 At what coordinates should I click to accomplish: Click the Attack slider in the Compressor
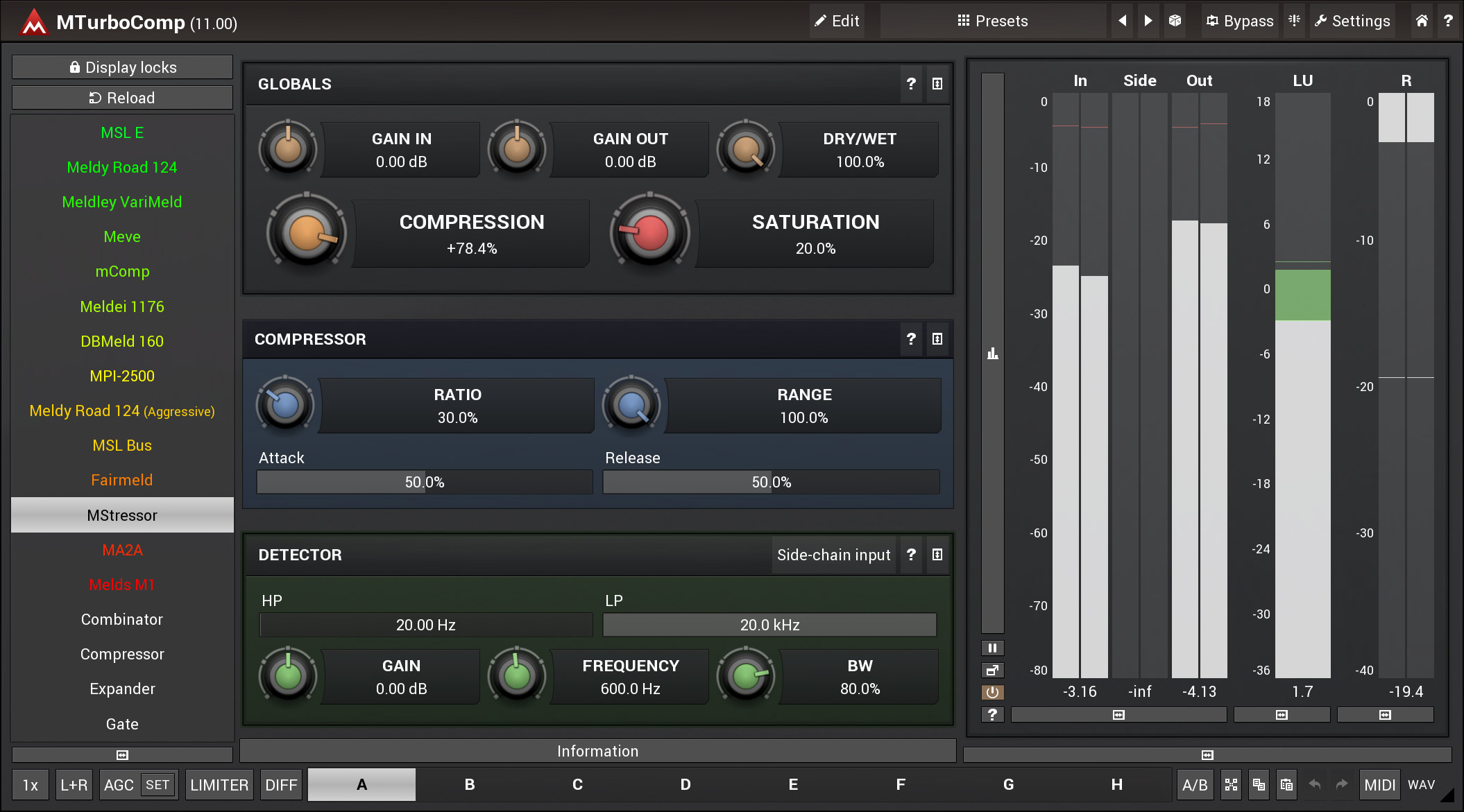[x=424, y=481]
